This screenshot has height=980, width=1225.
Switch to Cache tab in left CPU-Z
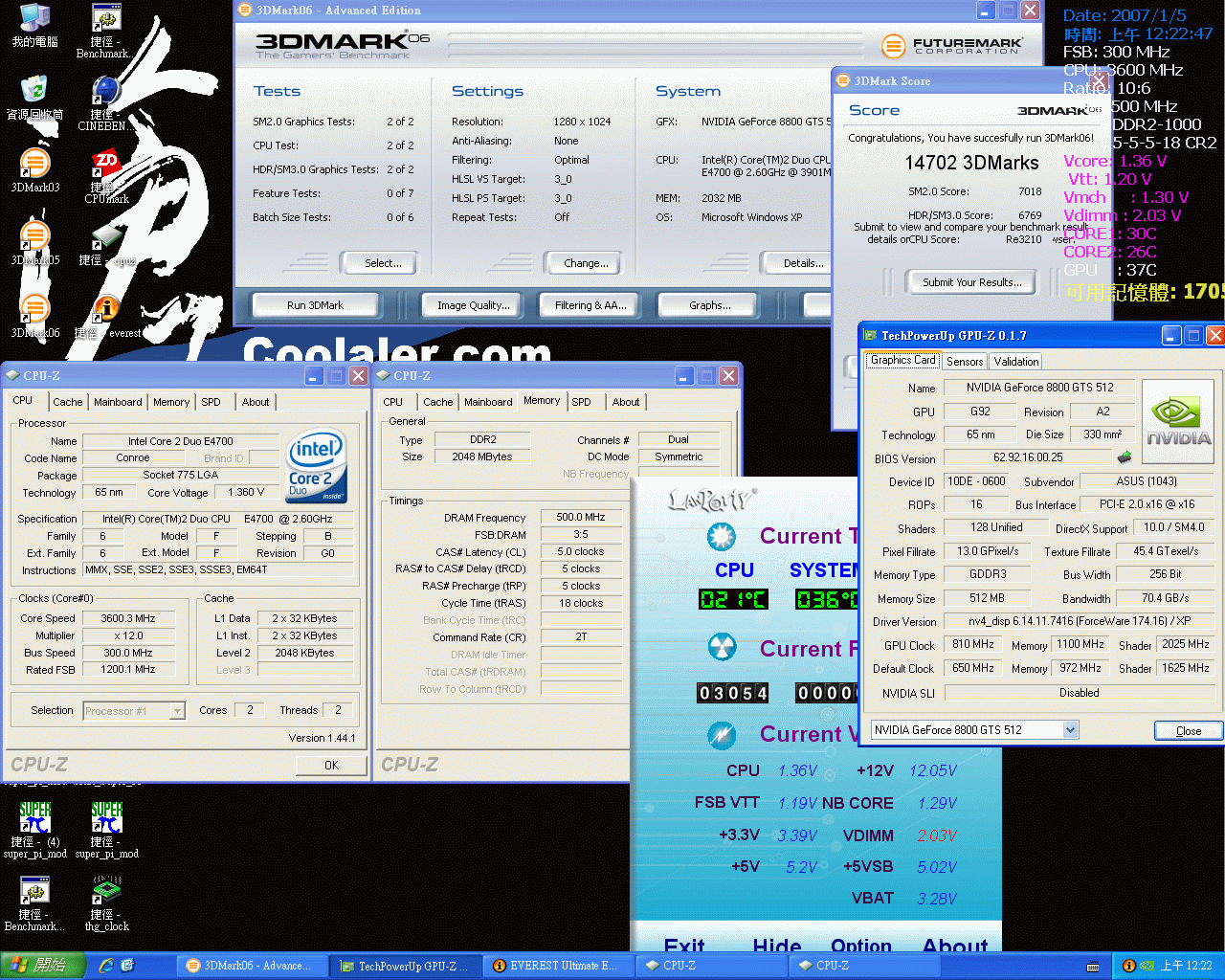tap(67, 402)
